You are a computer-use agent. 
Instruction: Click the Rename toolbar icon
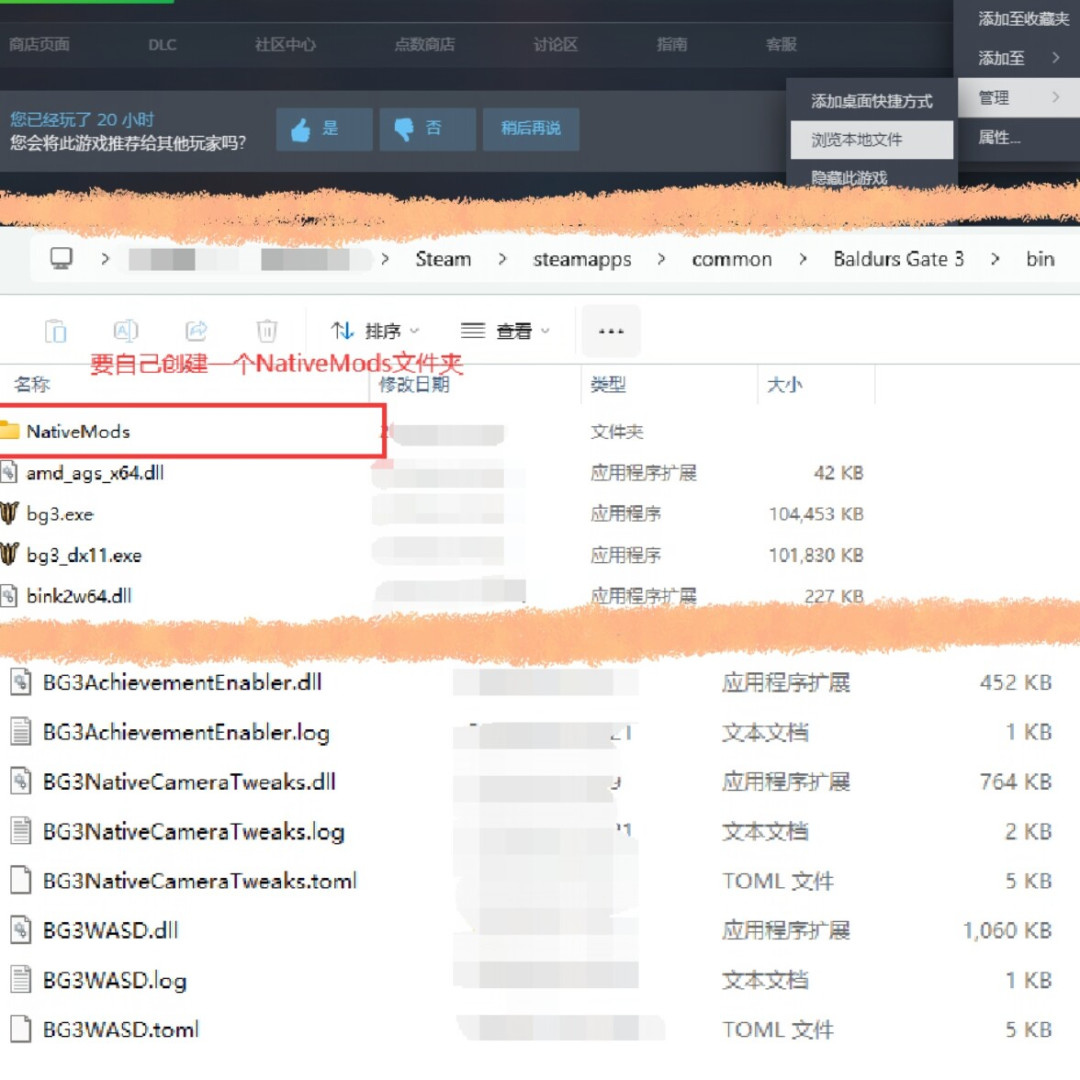click(126, 331)
